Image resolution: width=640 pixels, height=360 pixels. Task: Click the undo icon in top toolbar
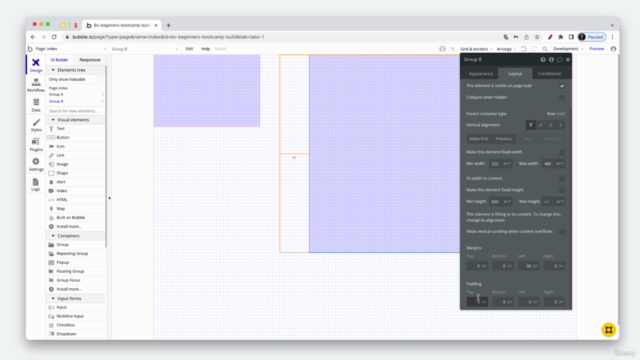524,49
